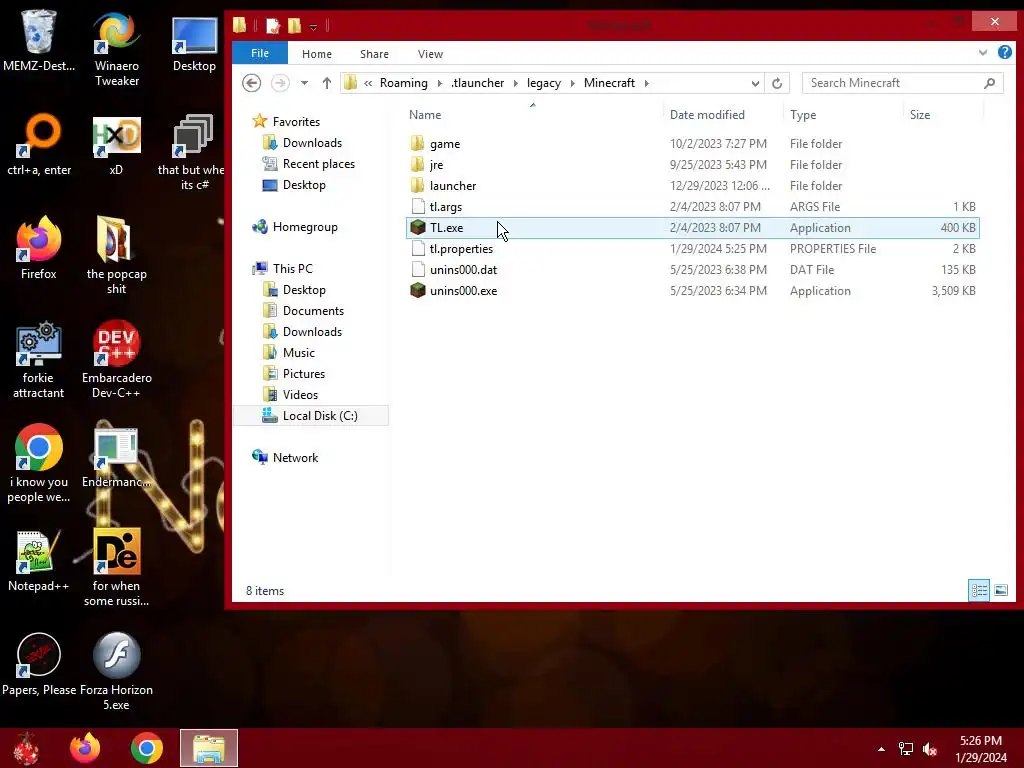Select the unins000.exe application icon
This screenshot has width=1024, height=768.
pyautogui.click(x=418, y=291)
